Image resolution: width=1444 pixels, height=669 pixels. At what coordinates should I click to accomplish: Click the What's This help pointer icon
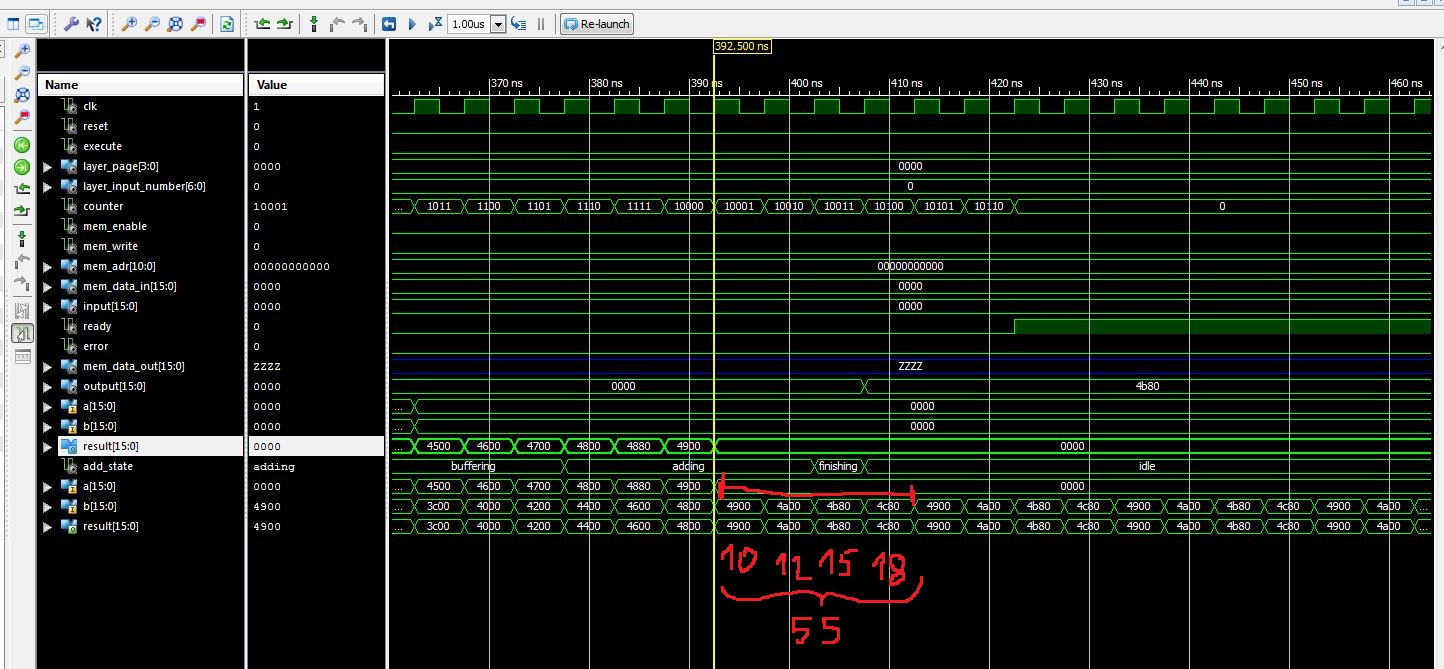coord(93,24)
